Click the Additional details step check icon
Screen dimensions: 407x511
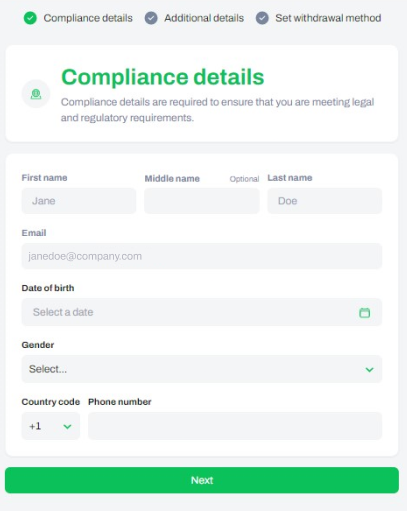151,18
